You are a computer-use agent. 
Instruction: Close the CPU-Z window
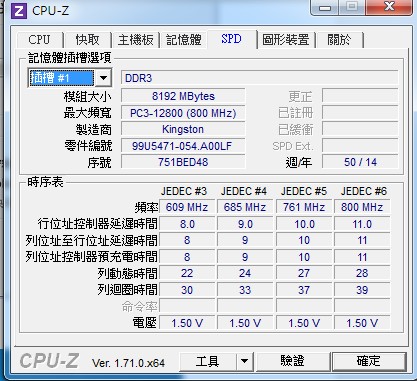click(389, 7)
